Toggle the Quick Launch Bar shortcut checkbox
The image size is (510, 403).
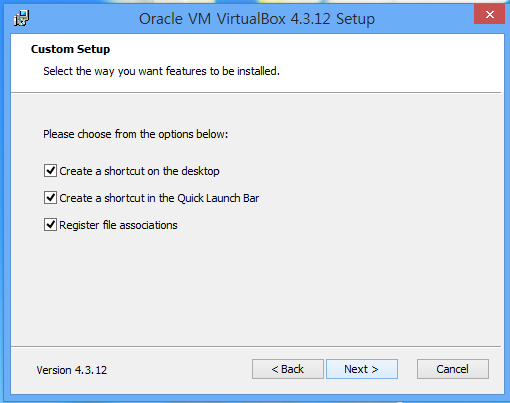point(50,198)
